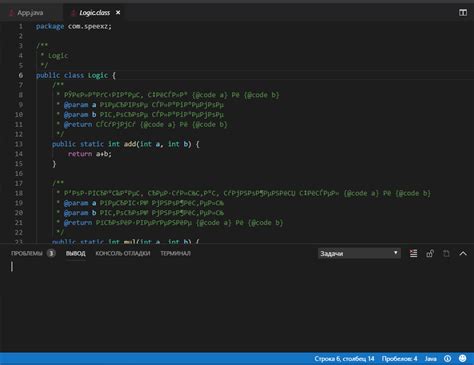Click line number 6 in the gutter

pyautogui.click(x=21, y=75)
